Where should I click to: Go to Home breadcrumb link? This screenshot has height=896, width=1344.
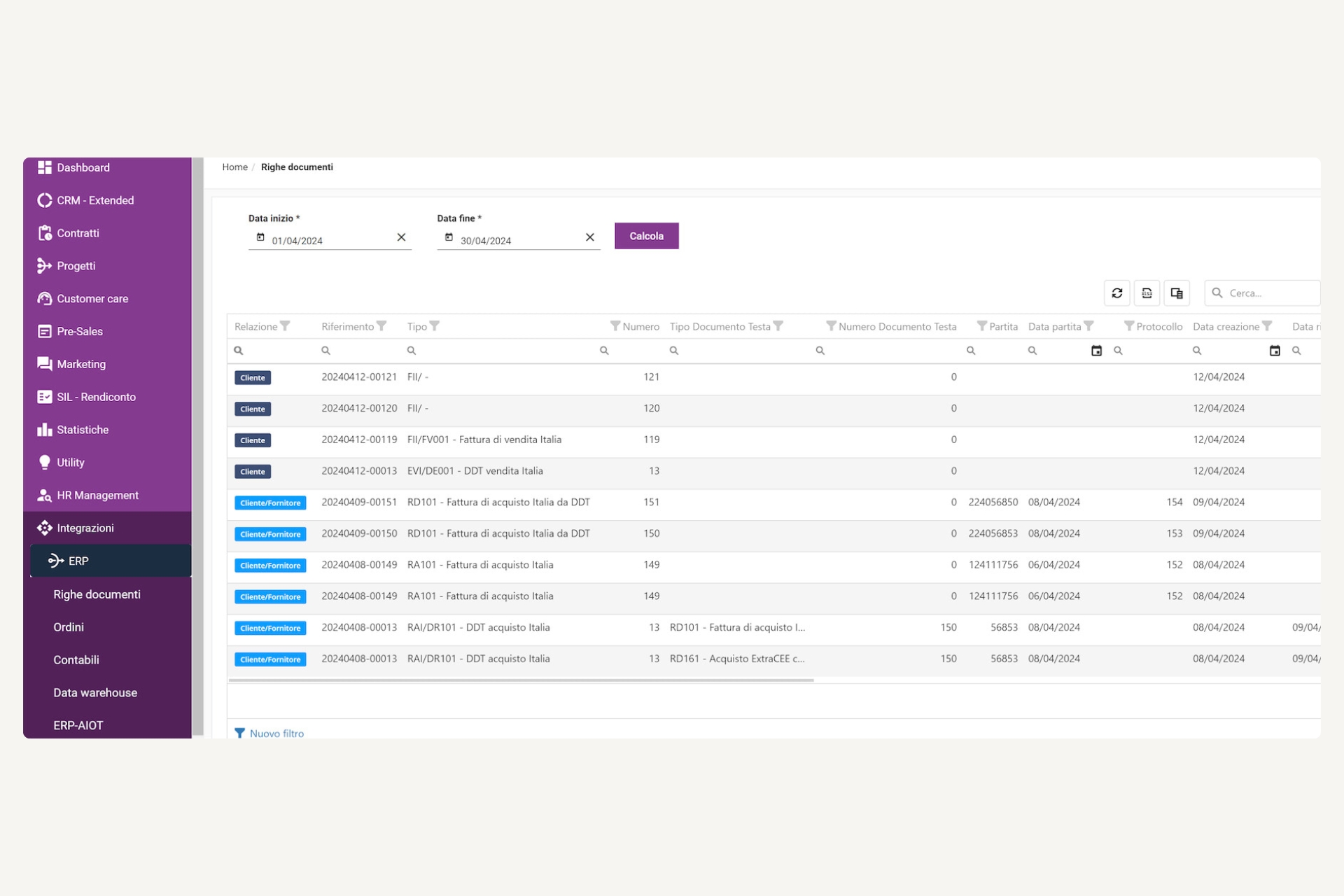click(x=234, y=167)
